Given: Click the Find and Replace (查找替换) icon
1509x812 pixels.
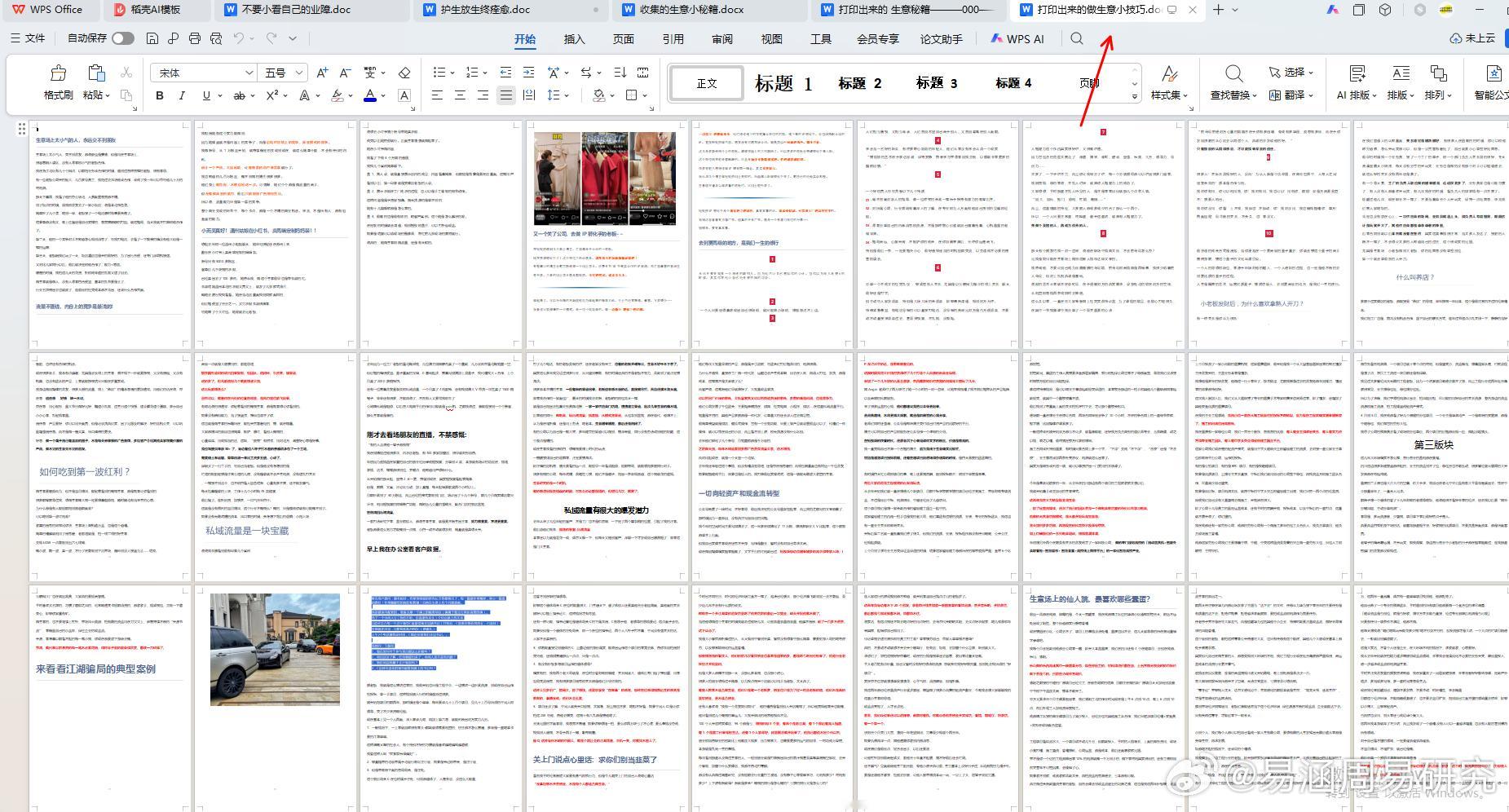Looking at the screenshot, I should [1234, 74].
